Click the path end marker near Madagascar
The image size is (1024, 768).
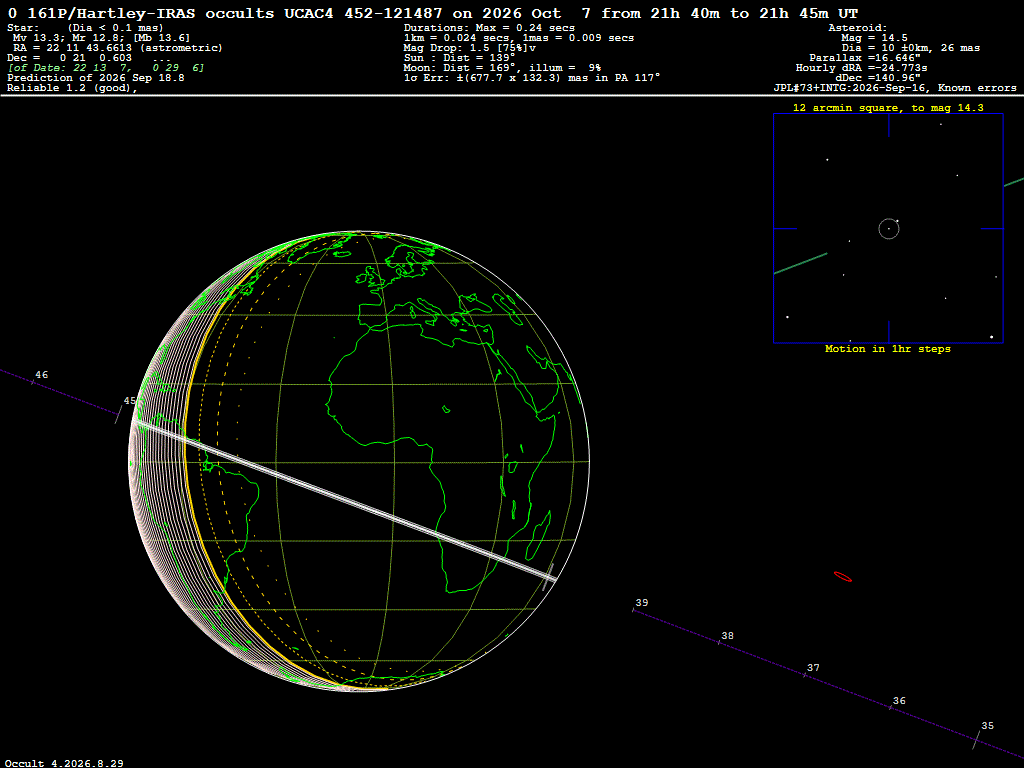(549, 577)
